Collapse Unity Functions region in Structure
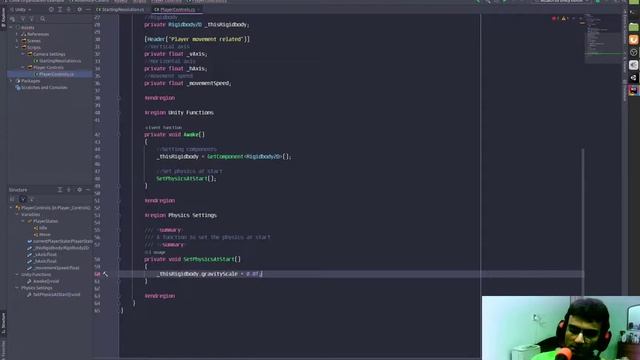 point(17,274)
